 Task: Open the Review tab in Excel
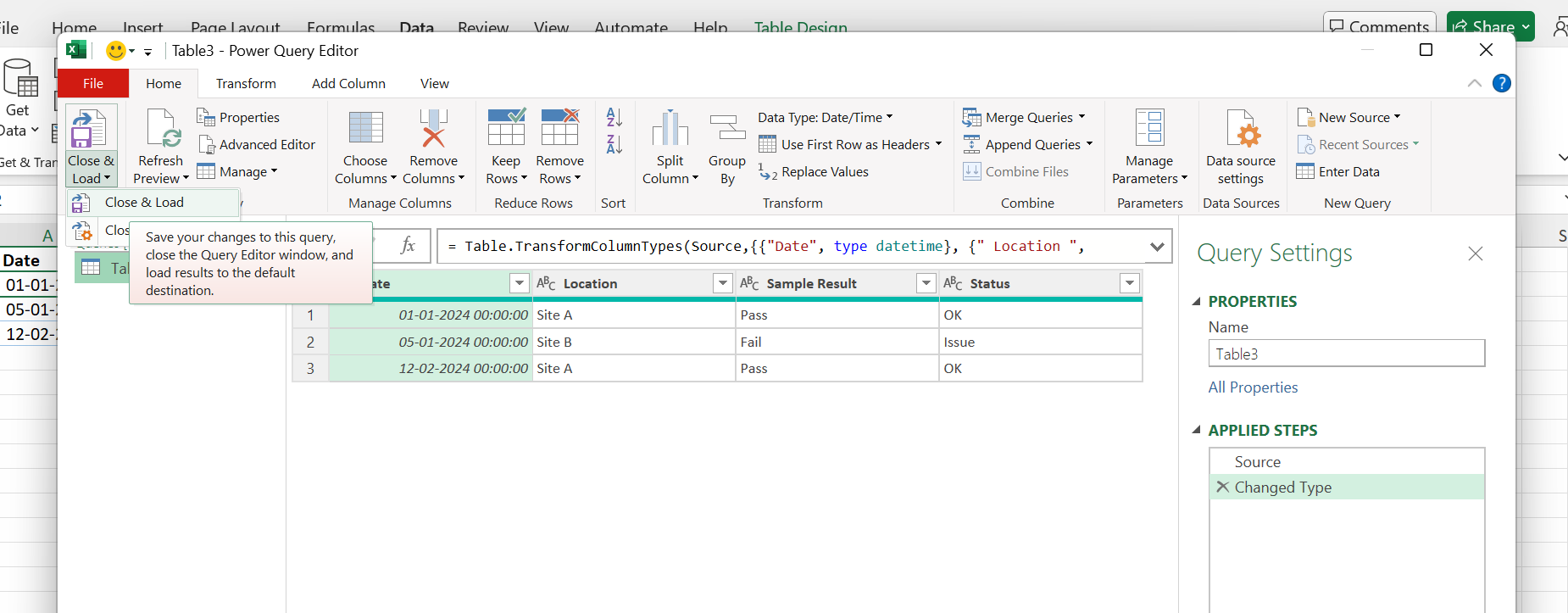pos(483,27)
